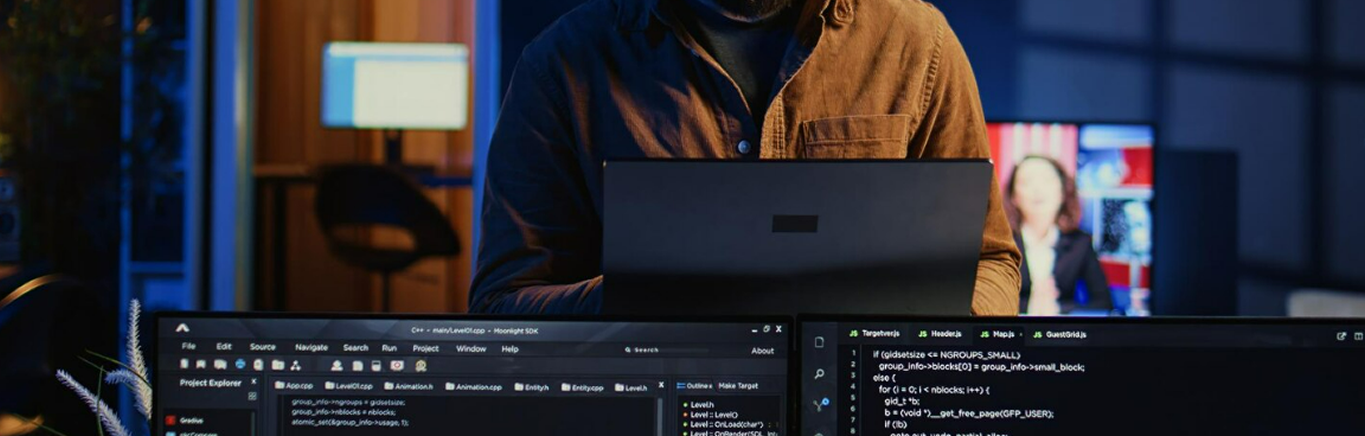The width and height of the screenshot is (1365, 436).
Task: Click the new document icon in Moonlight SDK toolbar
Action: pyautogui.click(x=184, y=365)
